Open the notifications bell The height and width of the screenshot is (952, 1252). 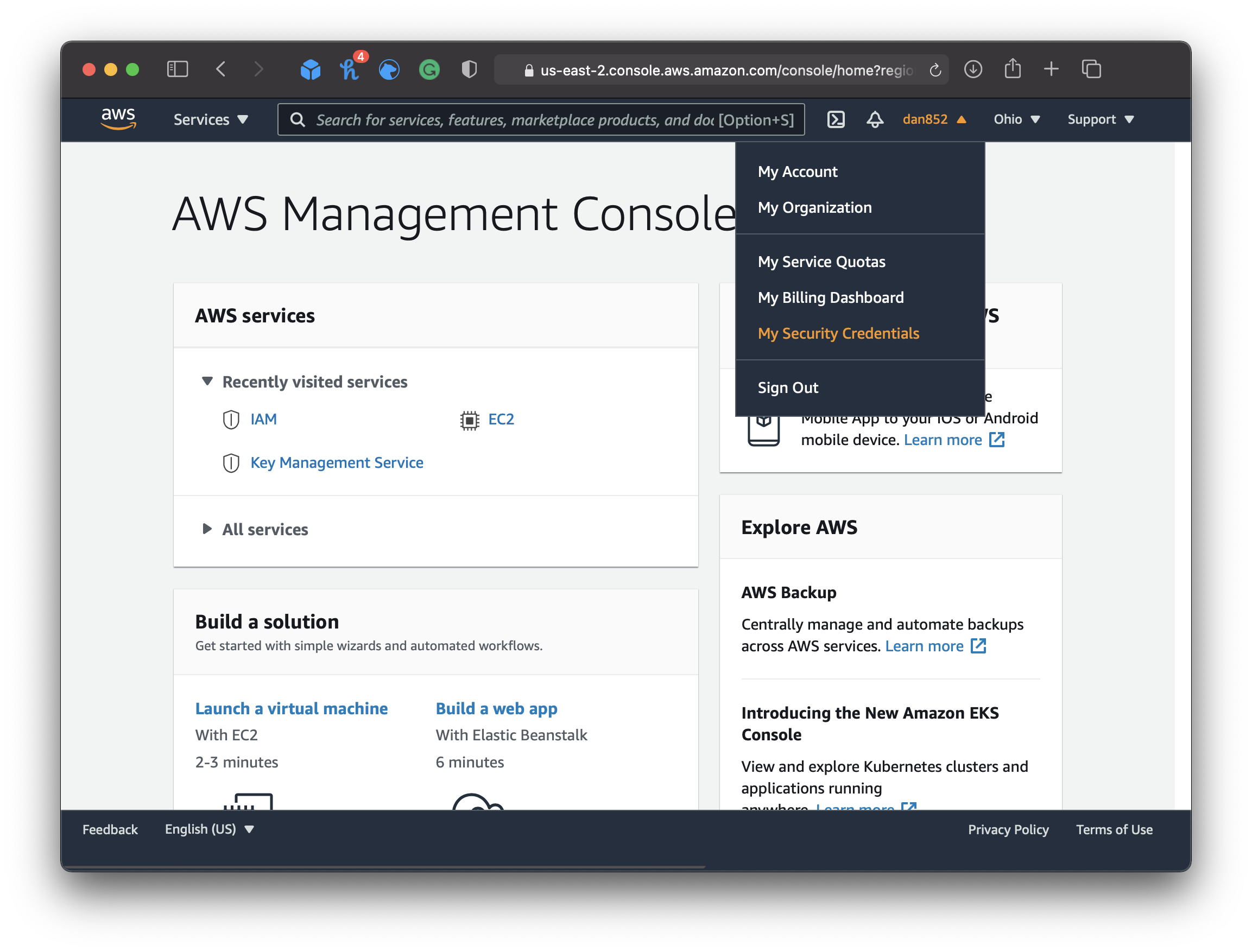click(x=875, y=119)
